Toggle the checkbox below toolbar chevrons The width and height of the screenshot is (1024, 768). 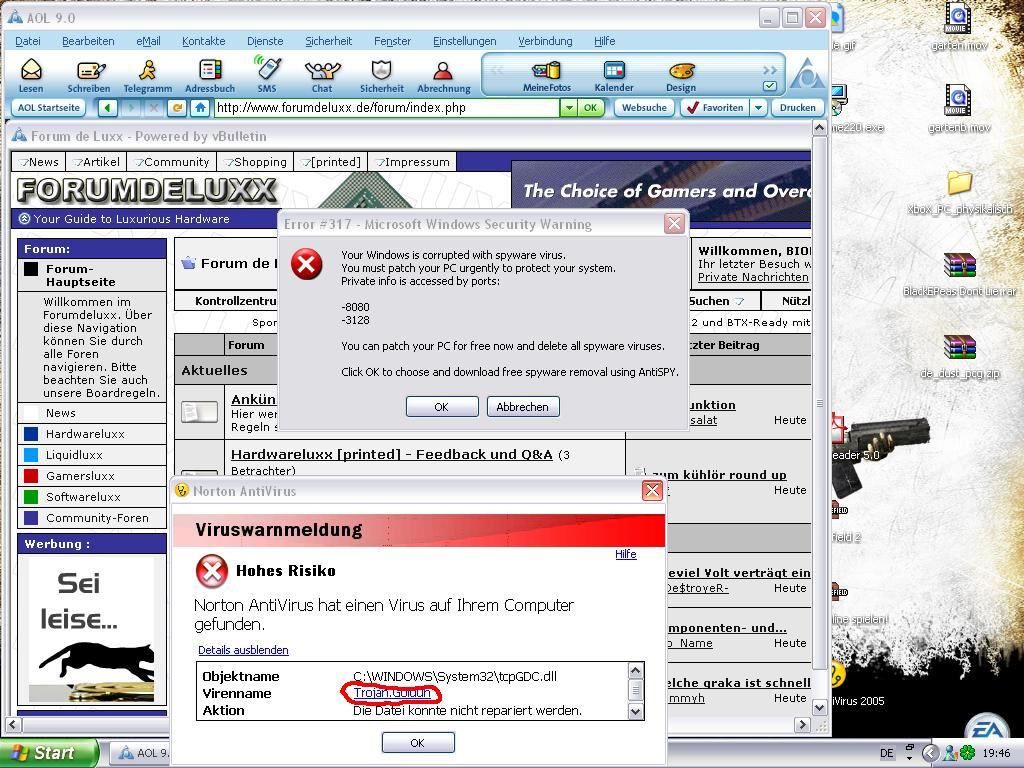(770, 86)
